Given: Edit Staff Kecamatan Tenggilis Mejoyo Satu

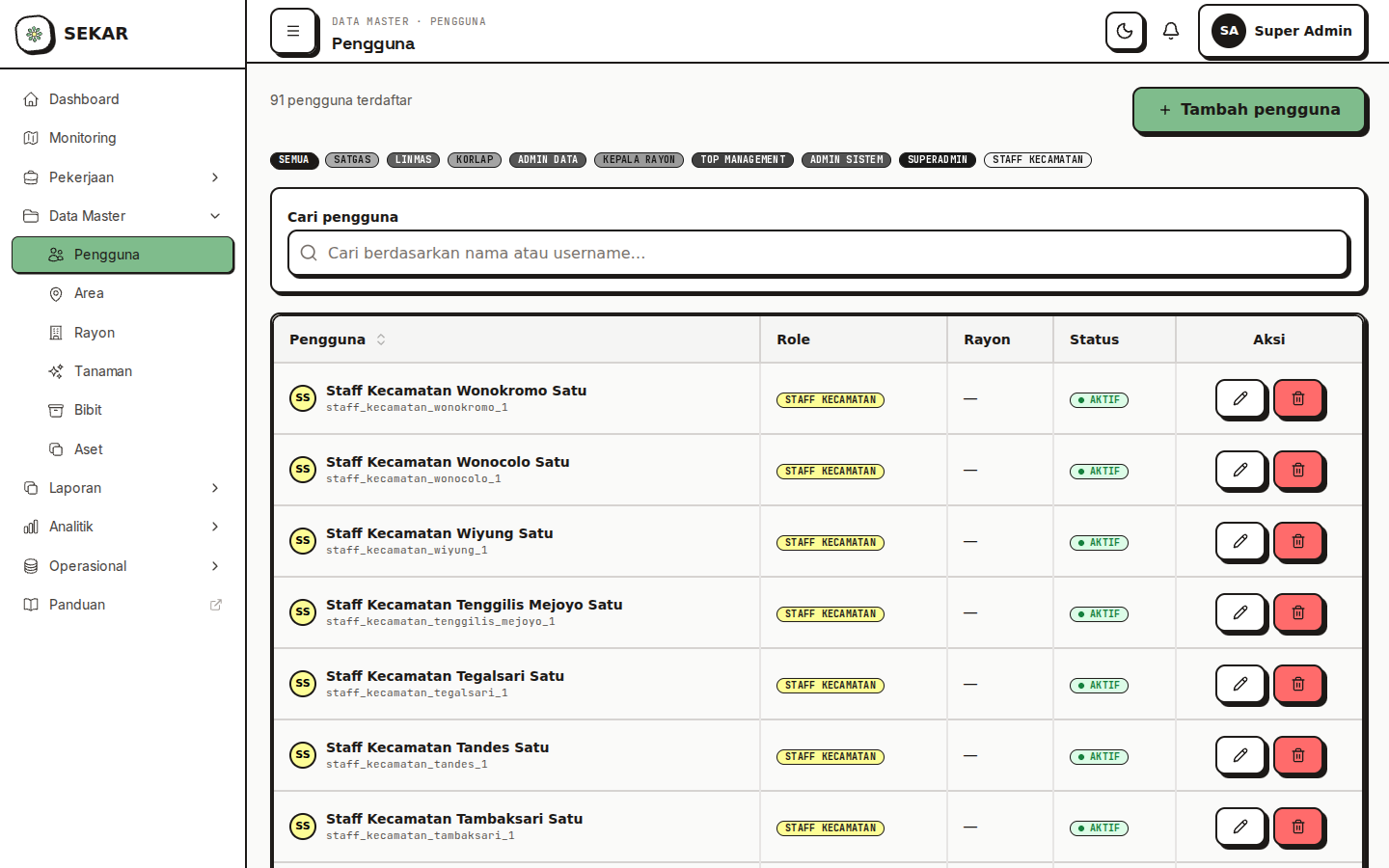Looking at the screenshot, I should tap(1240, 612).
